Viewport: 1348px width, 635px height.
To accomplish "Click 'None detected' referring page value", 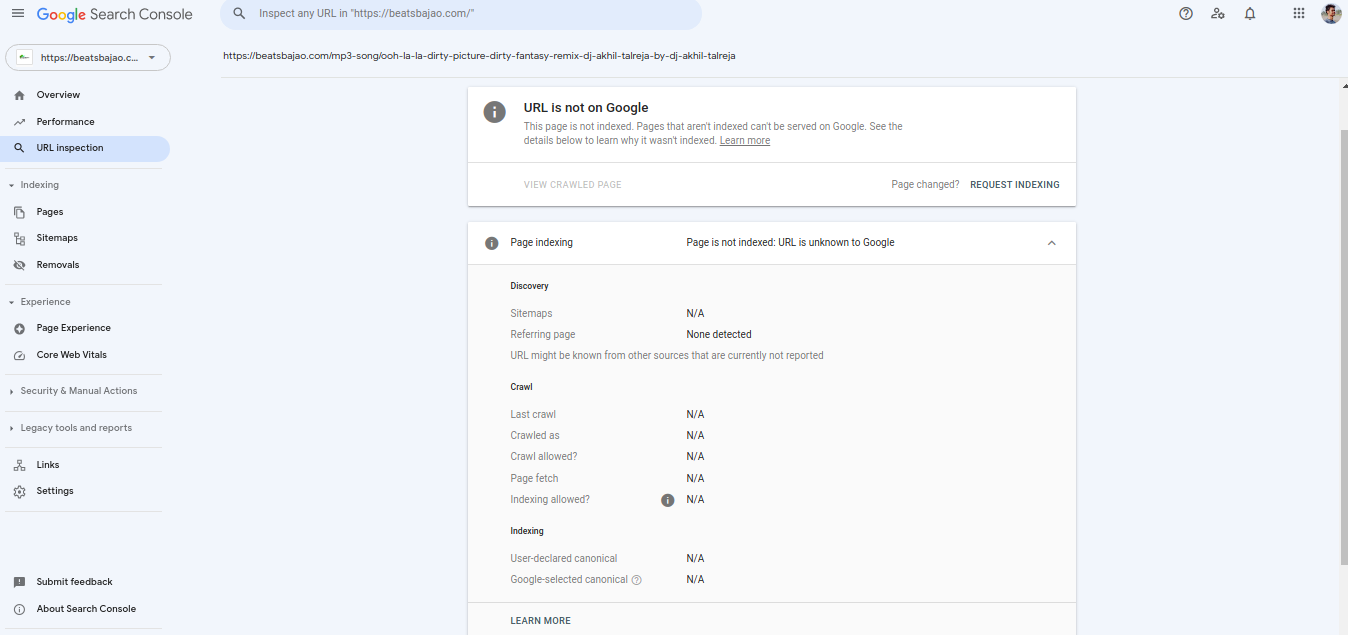I will click(719, 335).
